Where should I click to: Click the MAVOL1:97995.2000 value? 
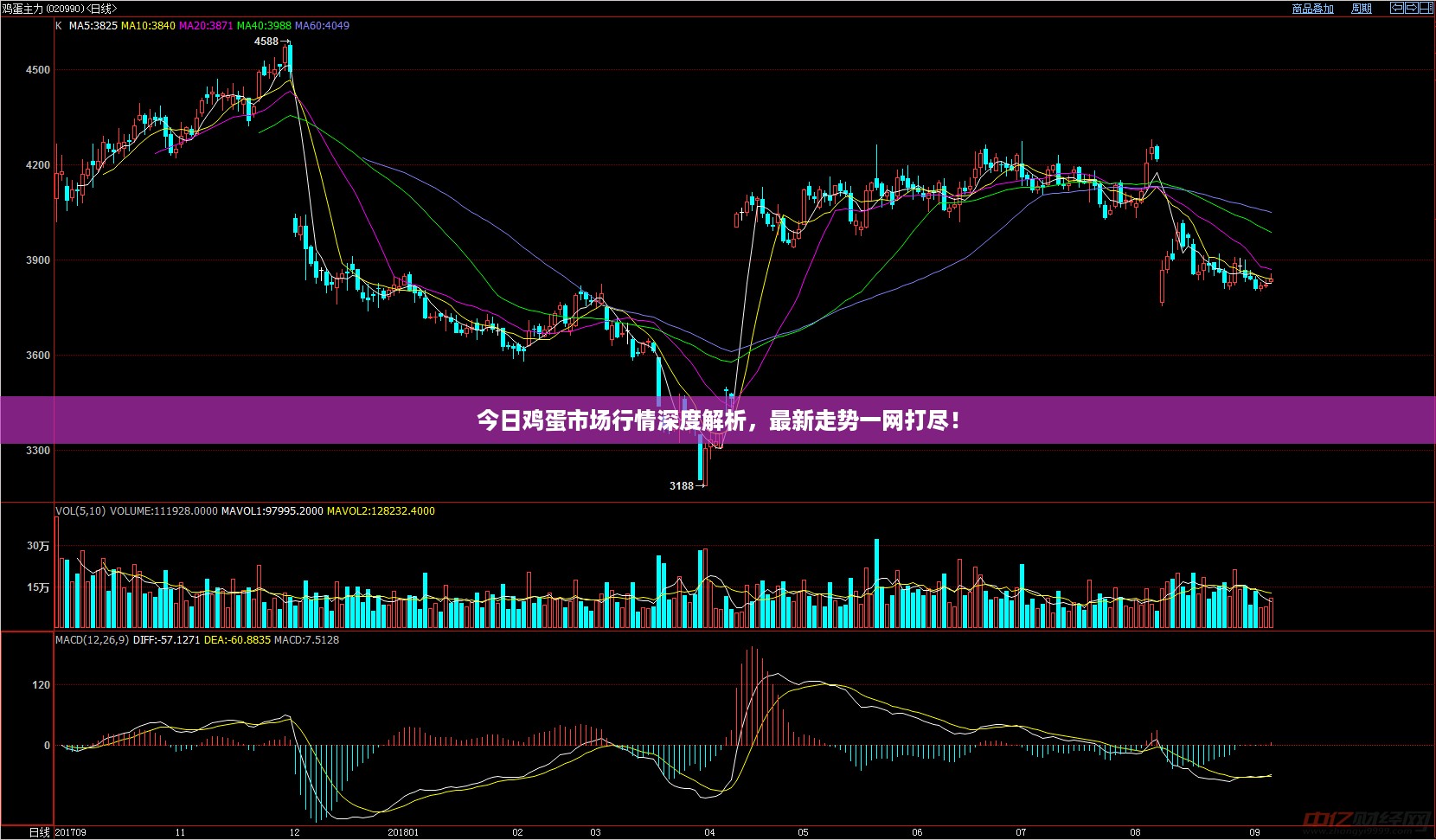(x=272, y=511)
